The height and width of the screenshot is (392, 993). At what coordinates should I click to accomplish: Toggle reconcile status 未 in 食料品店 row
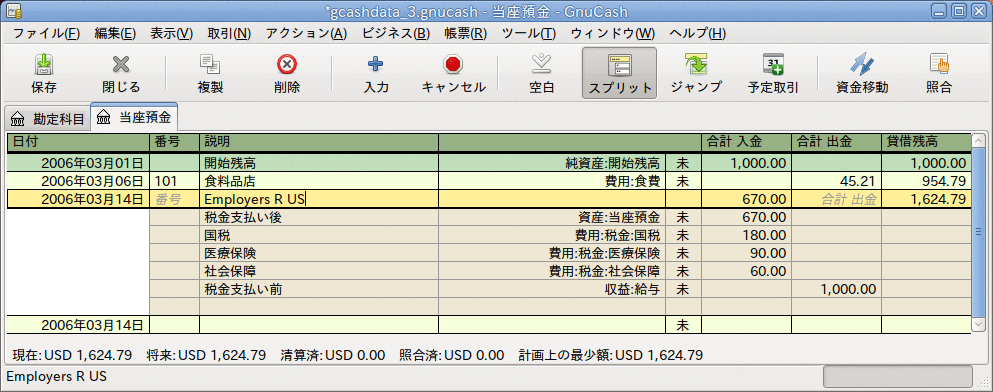coord(683,181)
